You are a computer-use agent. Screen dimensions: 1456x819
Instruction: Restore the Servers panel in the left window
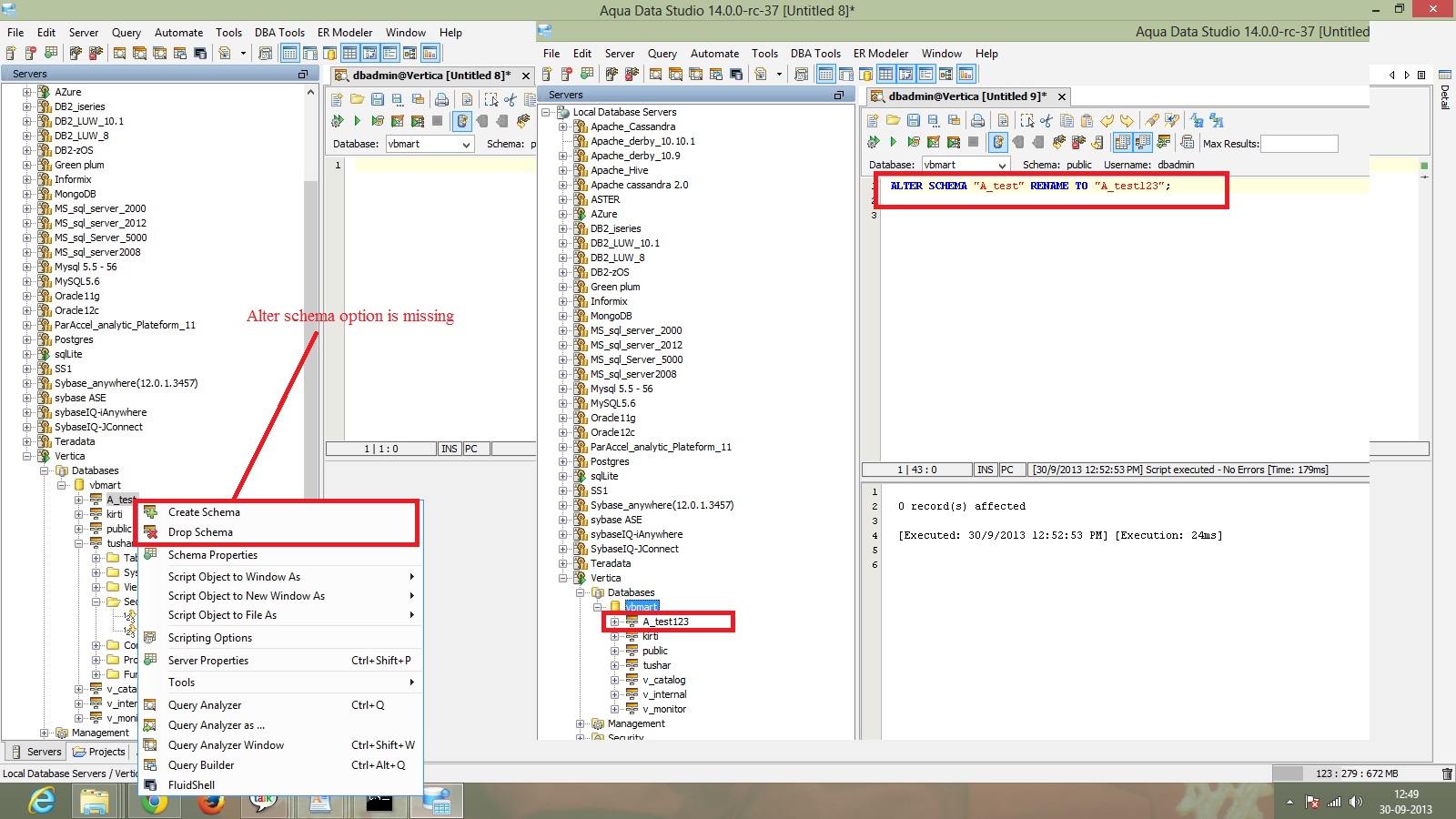pyautogui.click(x=303, y=74)
